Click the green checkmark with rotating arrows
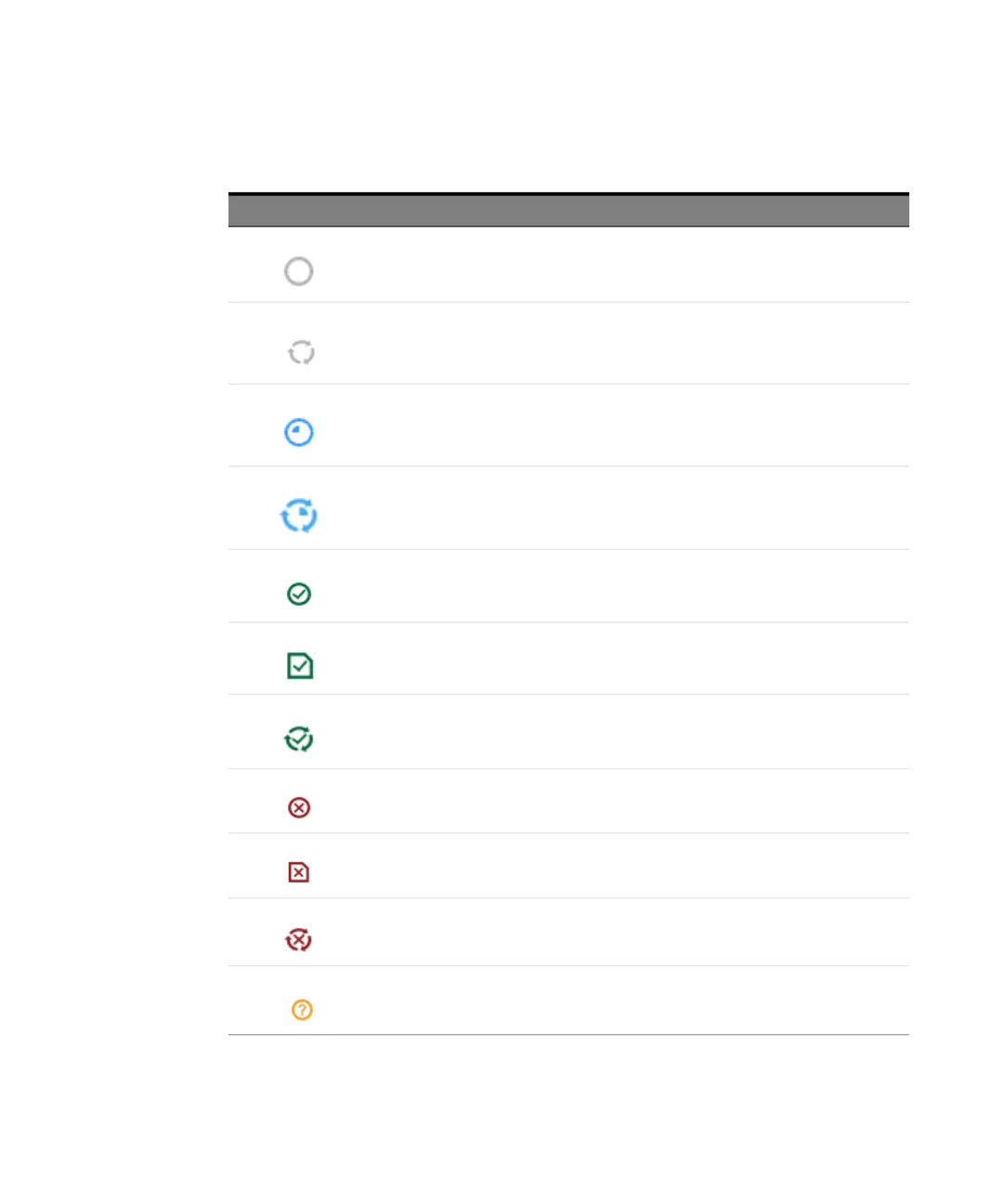 (x=299, y=739)
